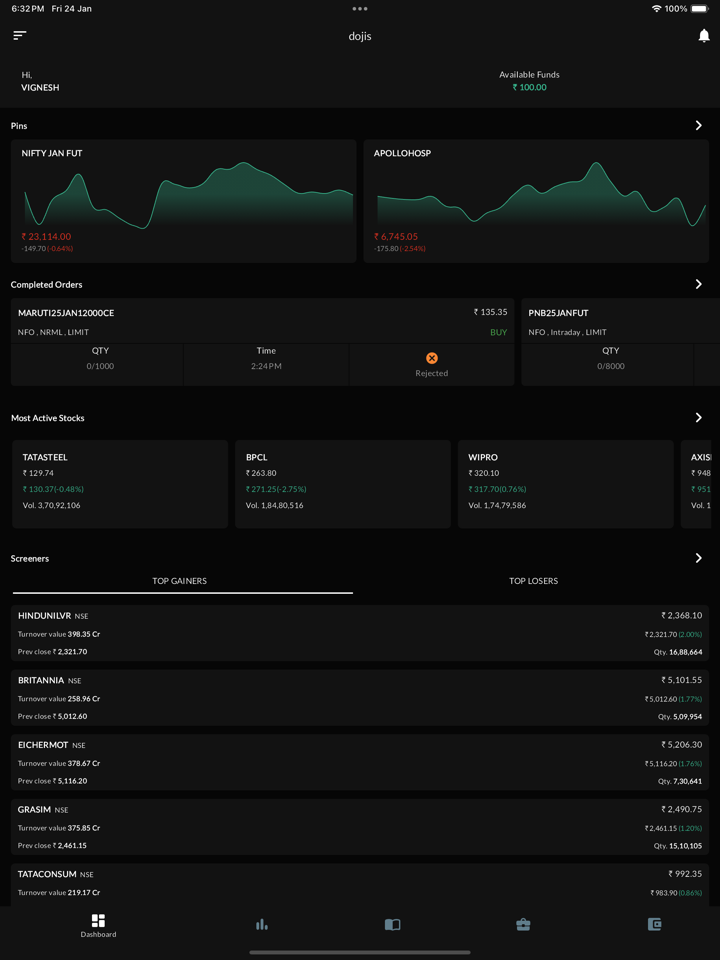Open the bar chart markets icon
Image resolution: width=720 pixels, height=960 pixels.
[261, 925]
